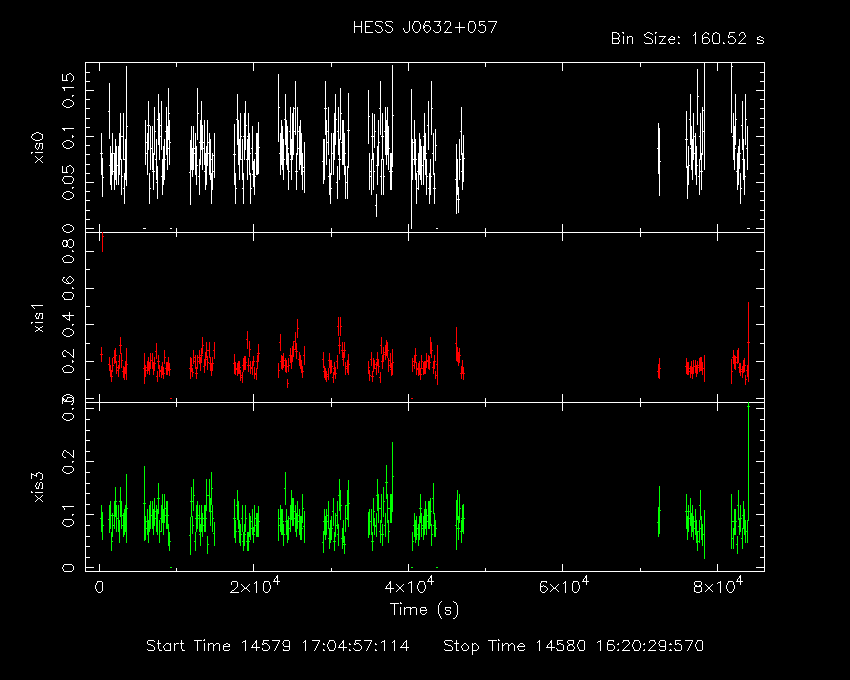Click the "0.2" tick label on xis3 axis
Screen dimensions: 850x680
pyautogui.click(x=68, y=461)
